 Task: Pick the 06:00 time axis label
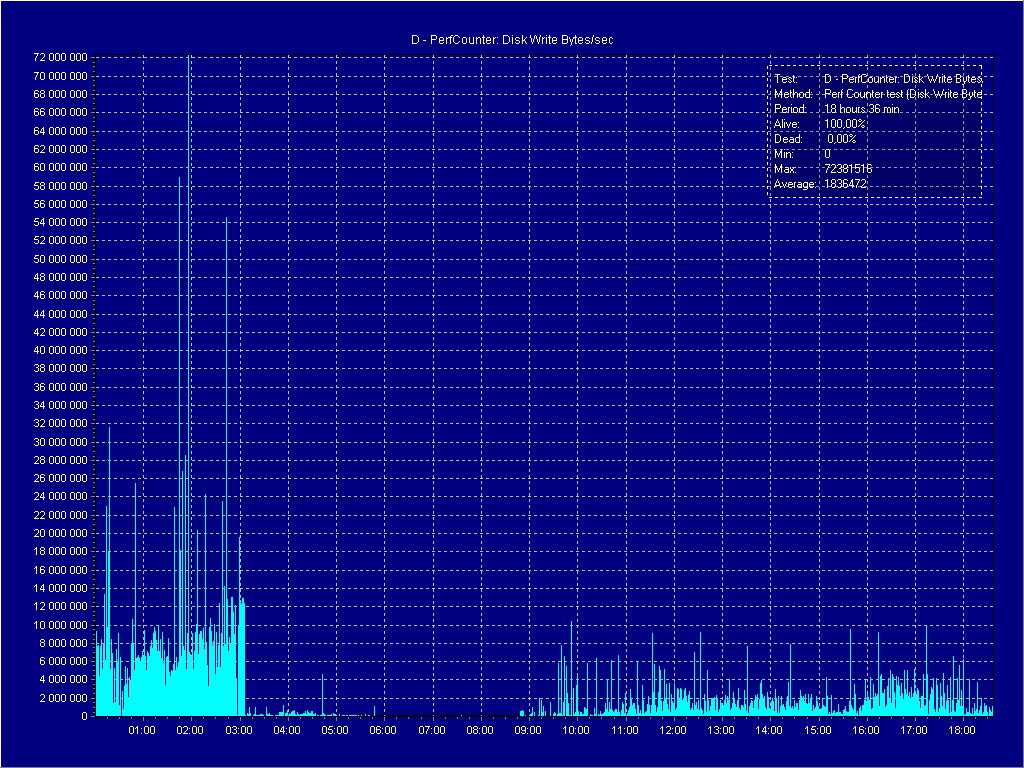(x=383, y=731)
